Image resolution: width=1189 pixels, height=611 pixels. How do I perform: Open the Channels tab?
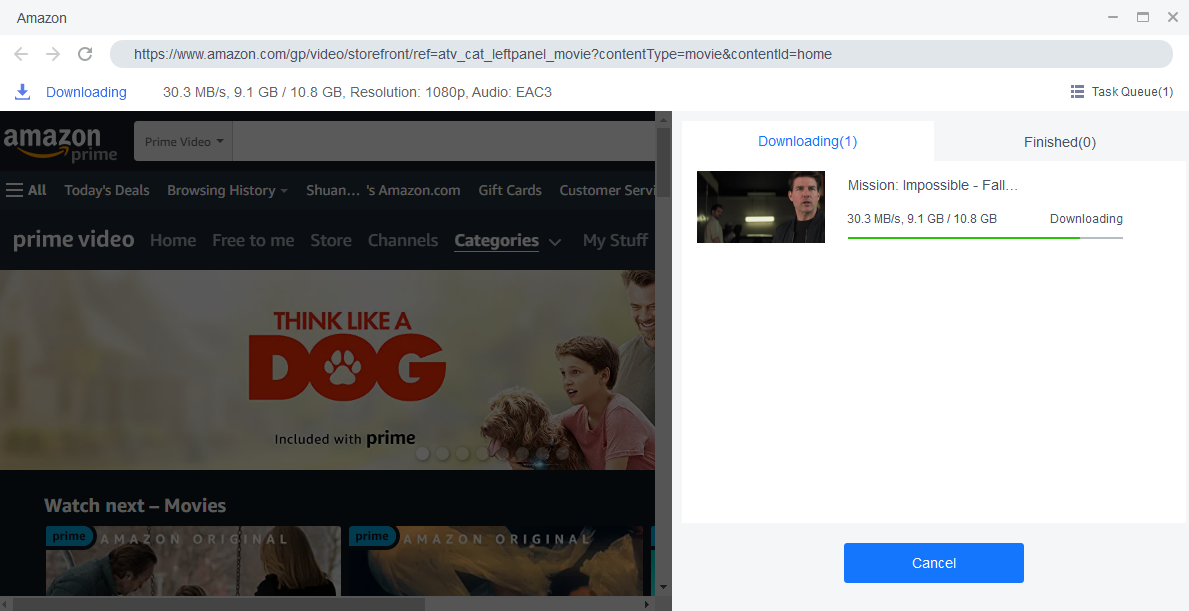[403, 240]
